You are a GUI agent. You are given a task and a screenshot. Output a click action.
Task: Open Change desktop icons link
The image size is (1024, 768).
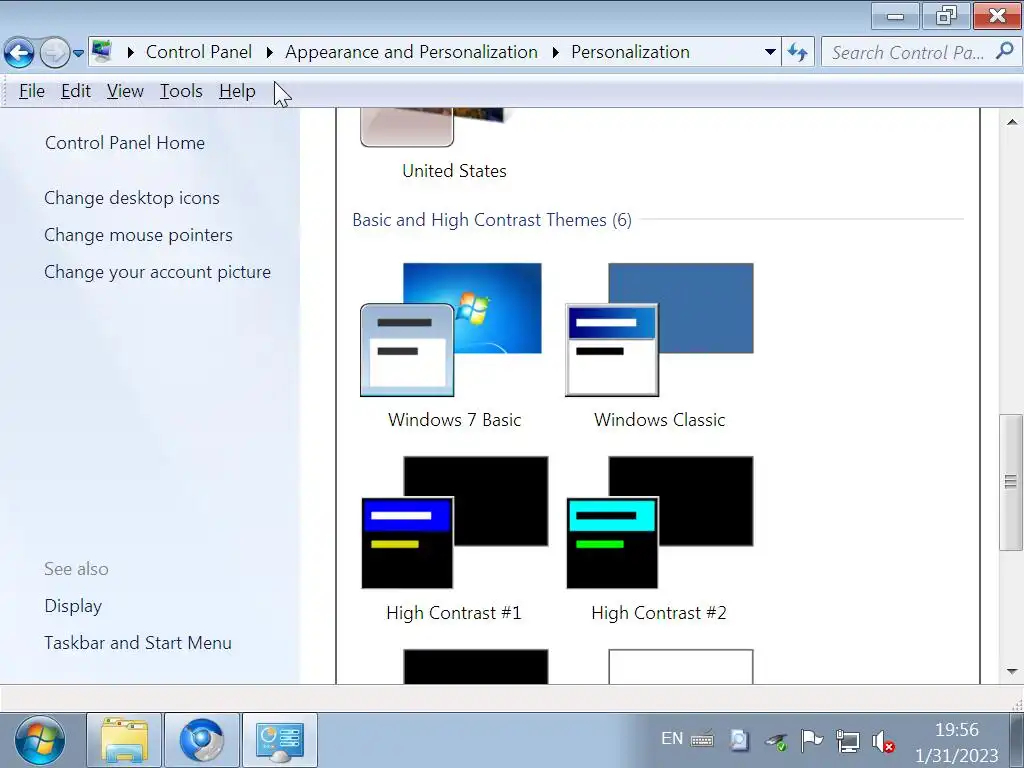click(x=132, y=198)
